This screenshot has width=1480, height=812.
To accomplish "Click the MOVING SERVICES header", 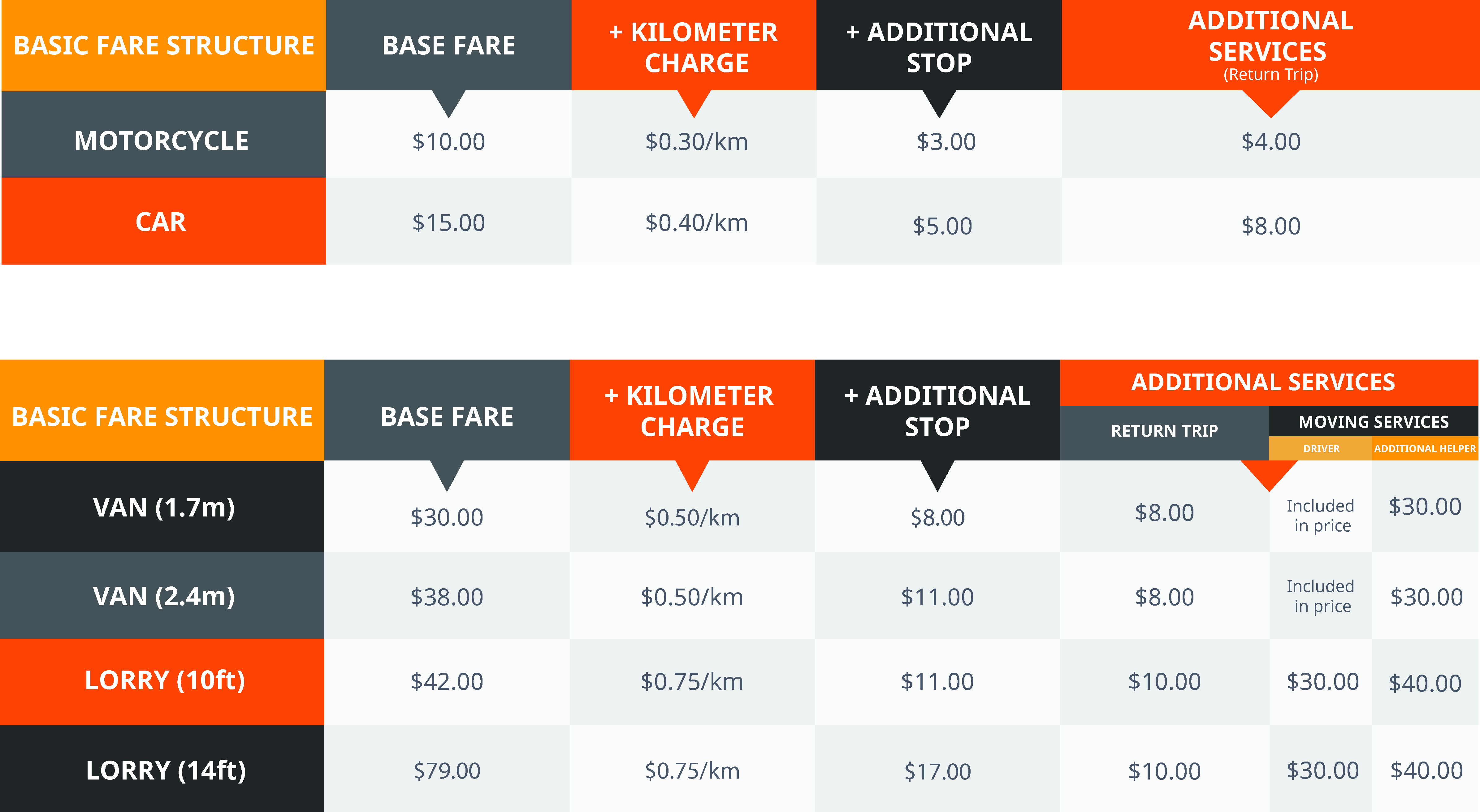I will coord(1374,422).
